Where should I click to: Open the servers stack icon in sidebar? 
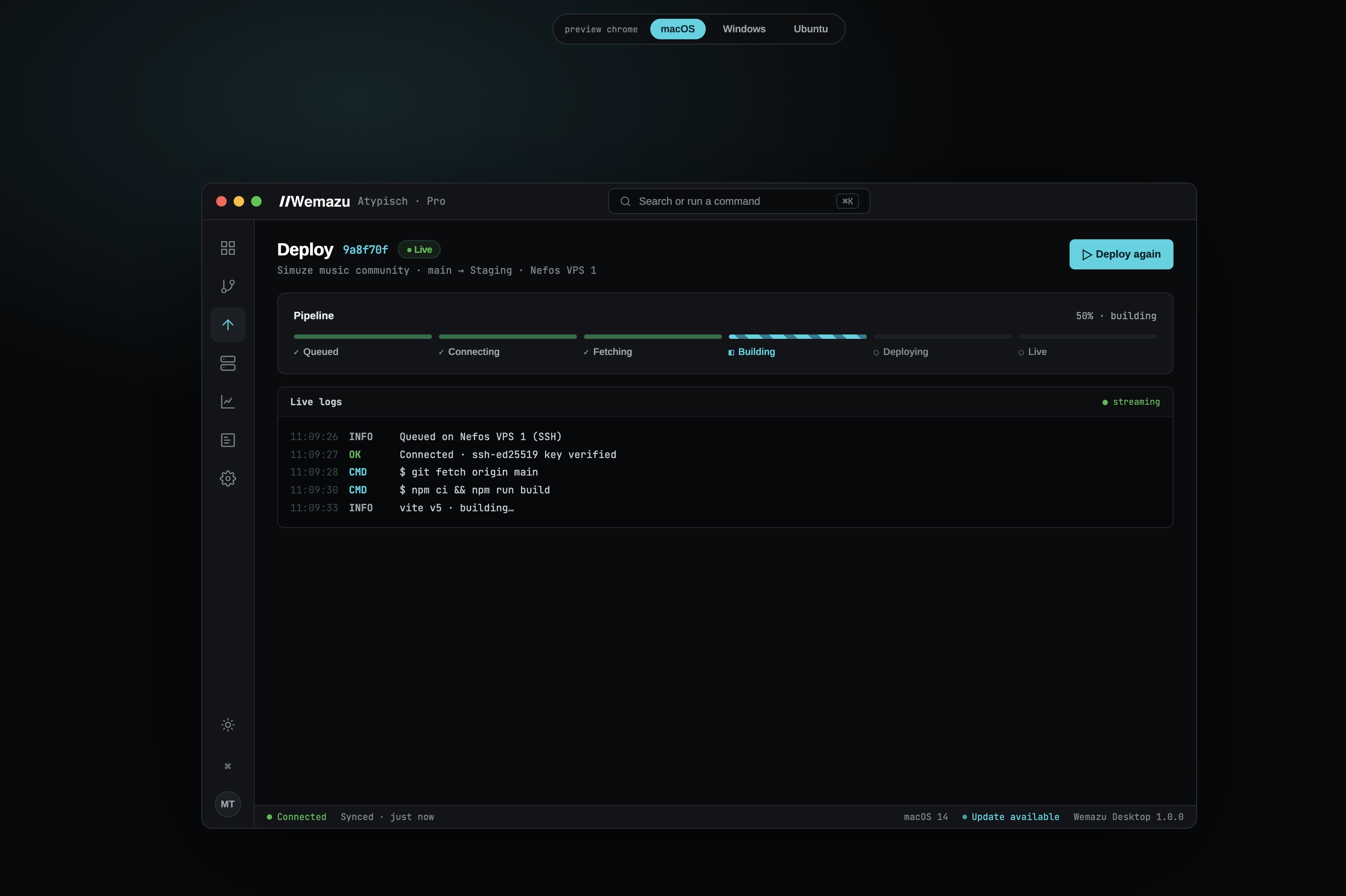pos(228,363)
